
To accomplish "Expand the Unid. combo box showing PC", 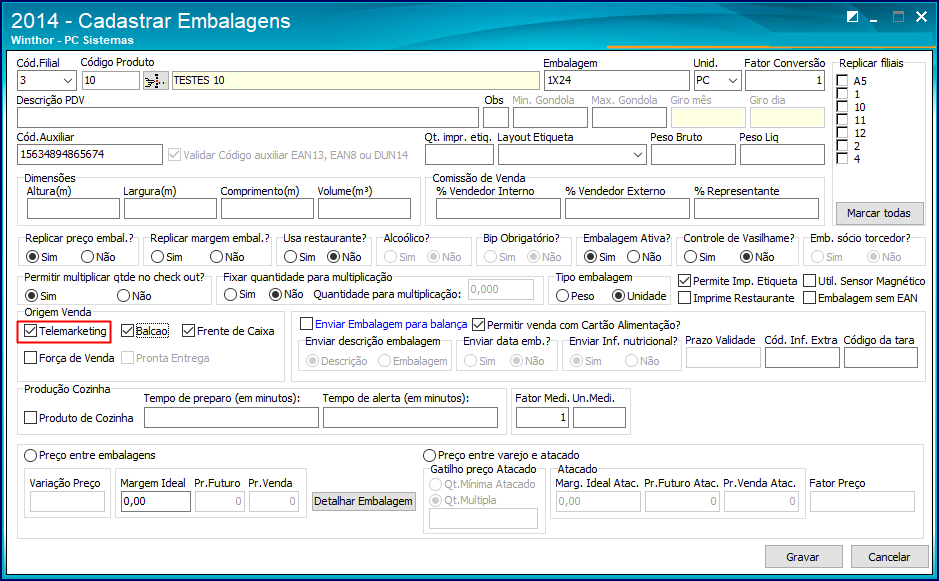I will 733,80.
